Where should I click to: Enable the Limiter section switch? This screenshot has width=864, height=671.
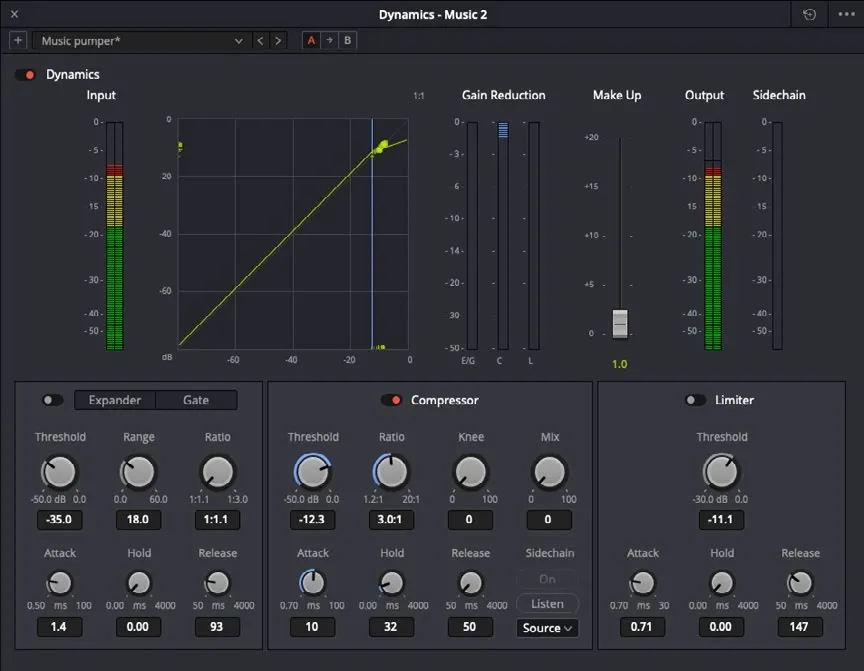click(695, 400)
